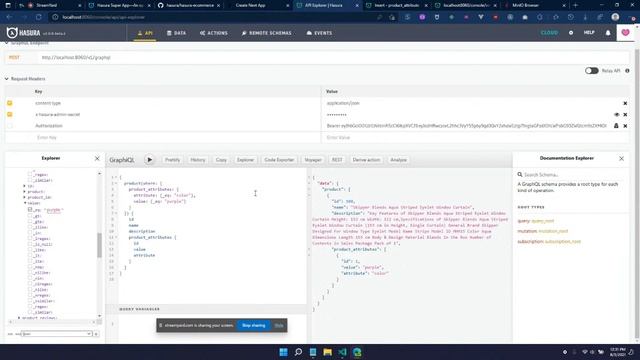Image resolution: width=640 pixels, height=360 pixels.
Task: Go back in browser history
Action: [x=9, y=17]
